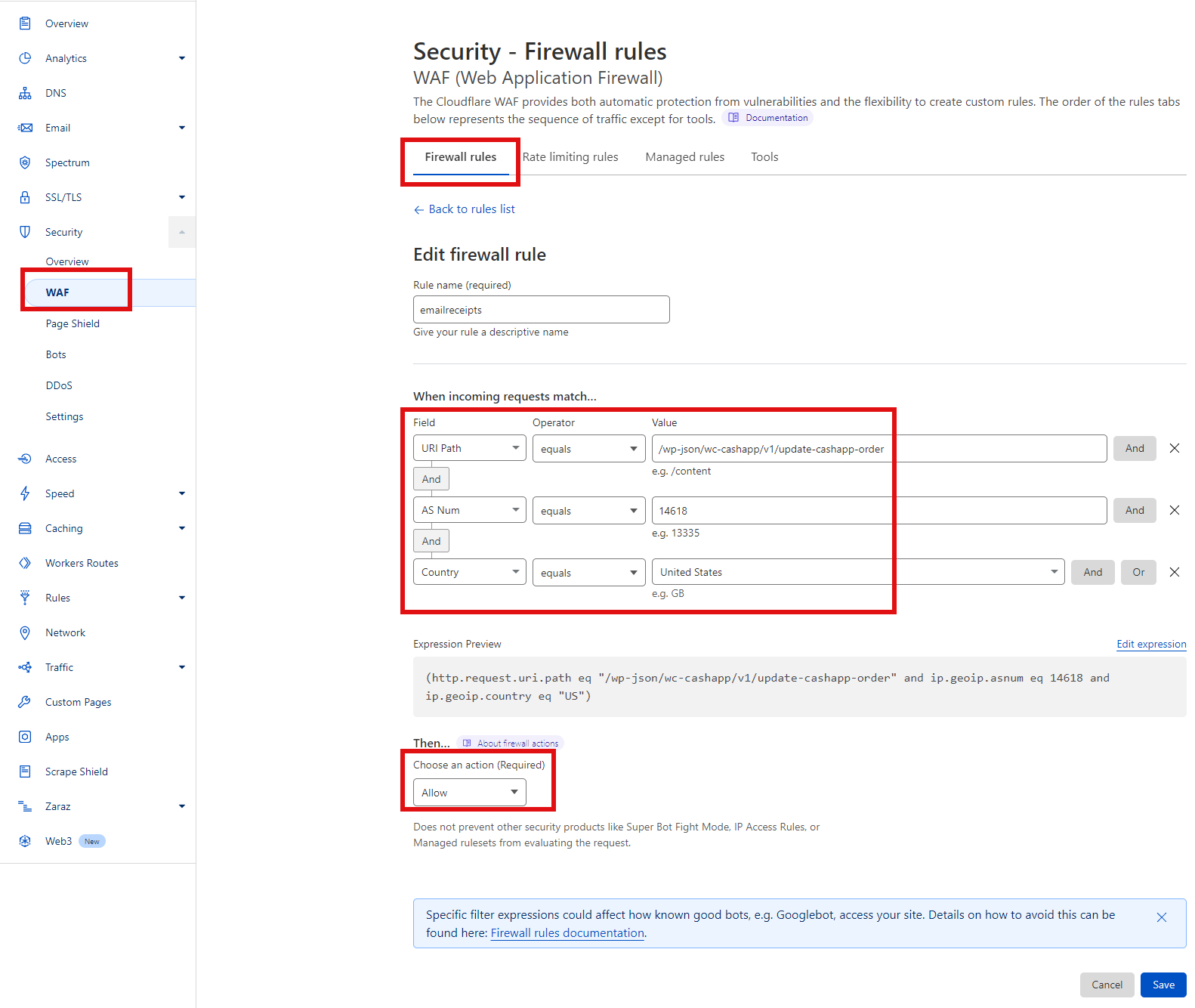
Task: Expand the Zaraz menu arrow
Action: [182, 806]
